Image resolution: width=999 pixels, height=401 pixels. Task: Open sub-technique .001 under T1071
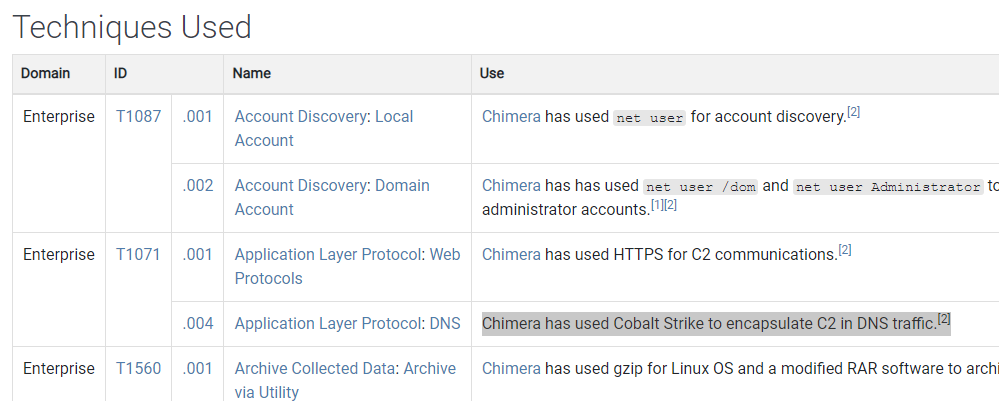tap(198, 254)
